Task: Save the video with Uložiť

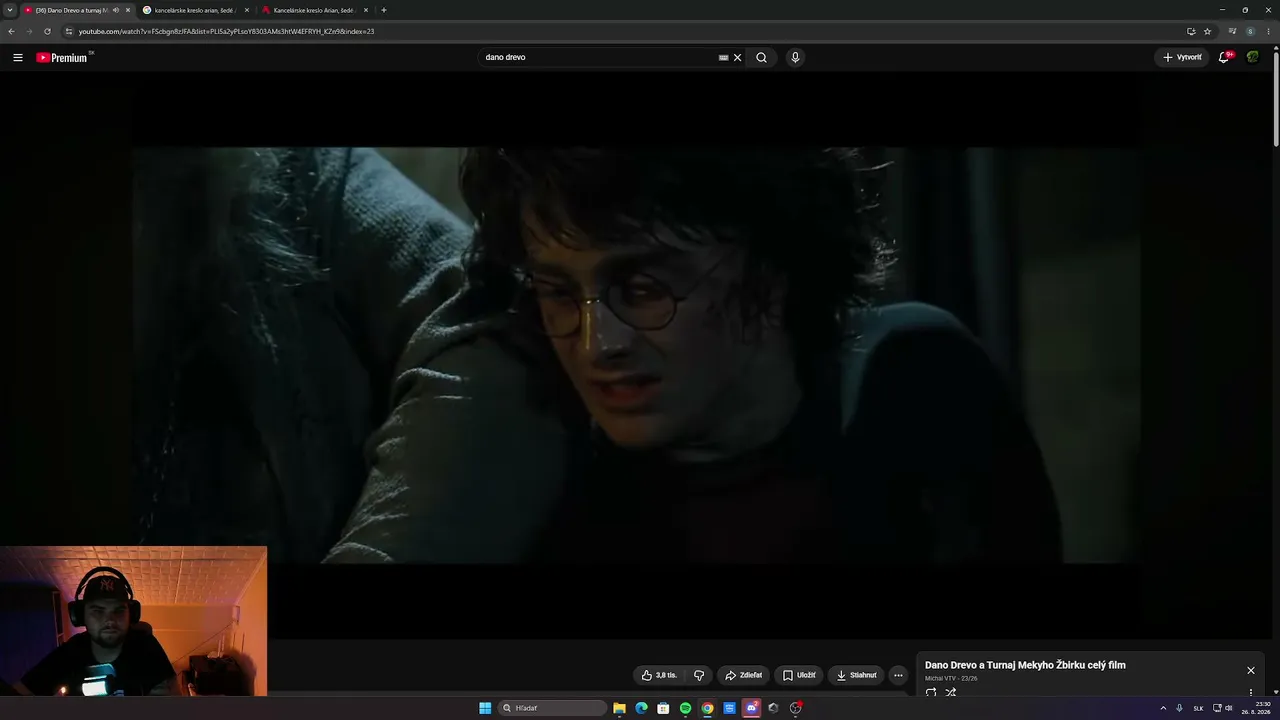Action: (x=799, y=675)
